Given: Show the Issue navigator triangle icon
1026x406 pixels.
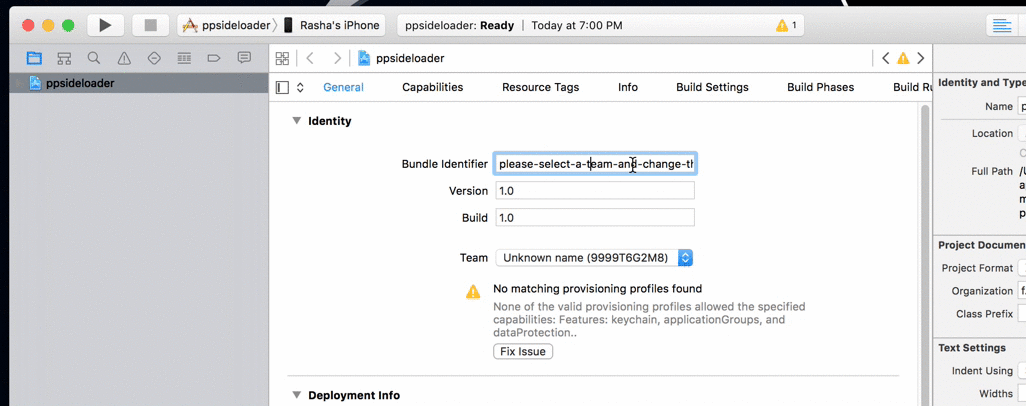Looking at the screenshot, I should click(124, 59).
